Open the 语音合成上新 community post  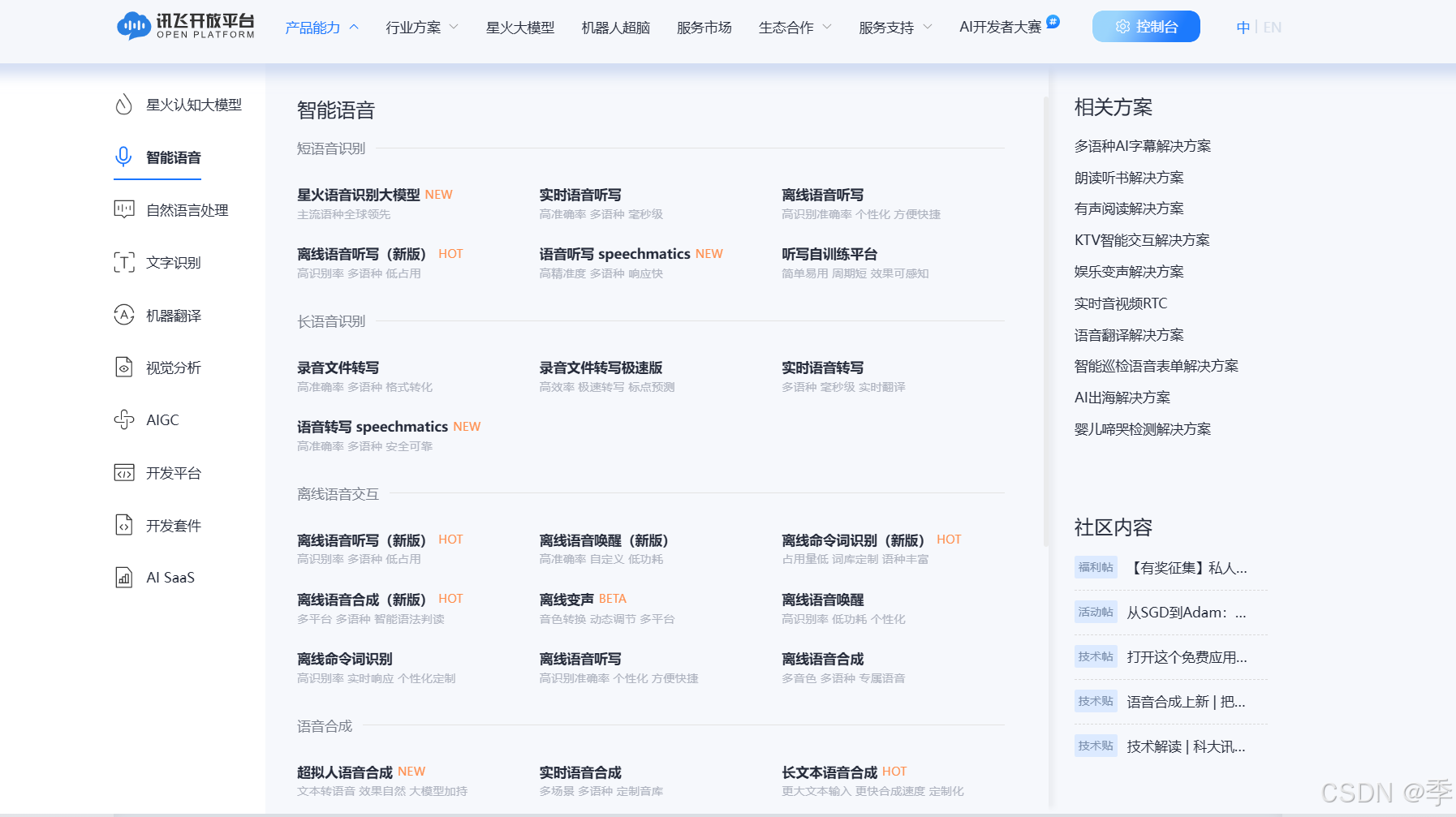tap(1187, 702)
